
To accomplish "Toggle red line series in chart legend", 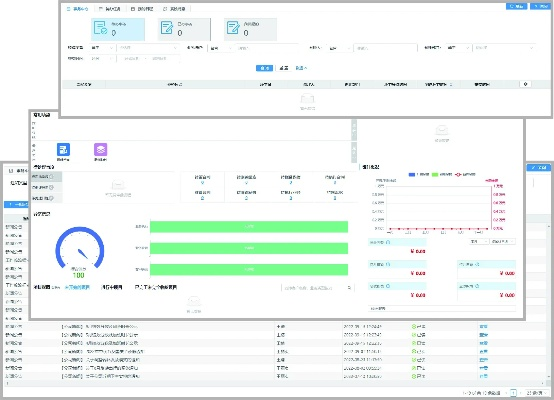I will click(x=465, y=174).
